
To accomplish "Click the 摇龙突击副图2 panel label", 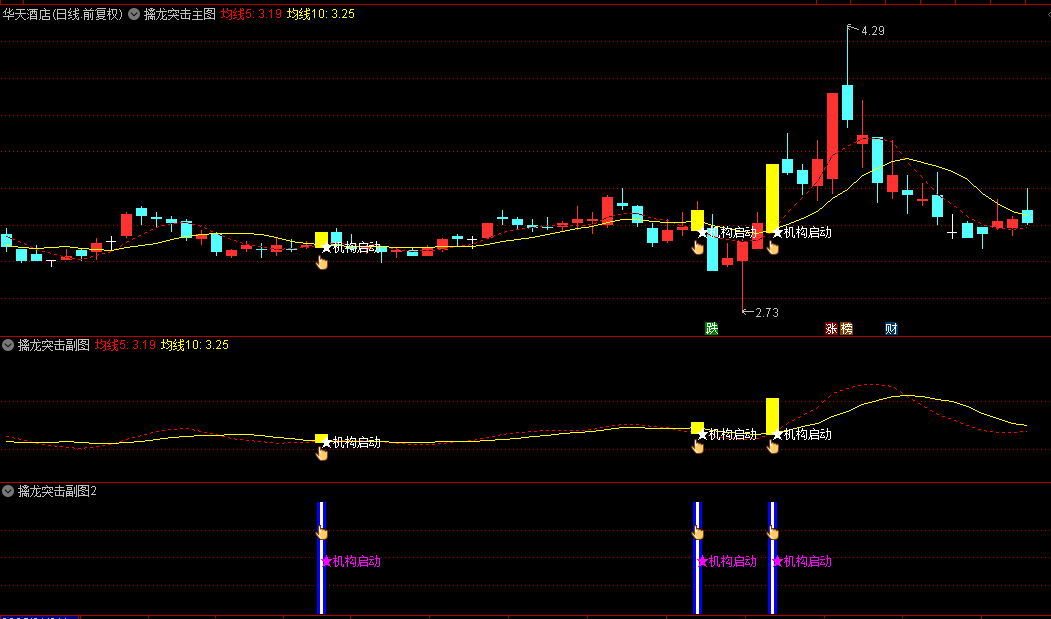I will point(57,491).
